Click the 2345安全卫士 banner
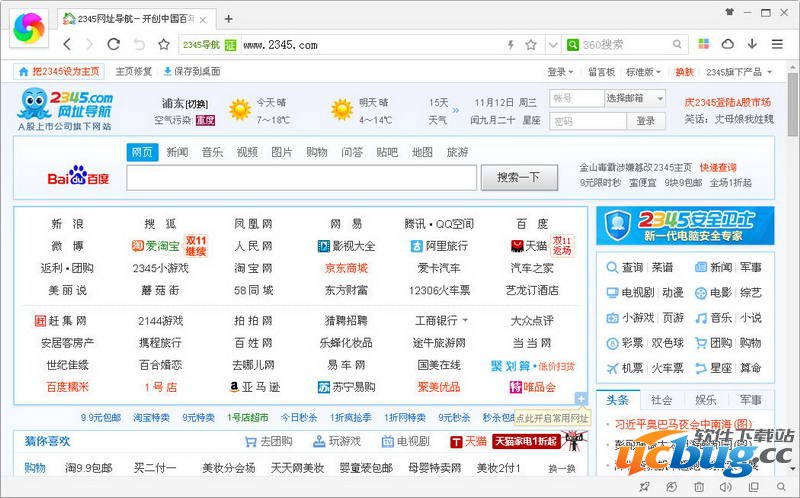 point(685,226)
